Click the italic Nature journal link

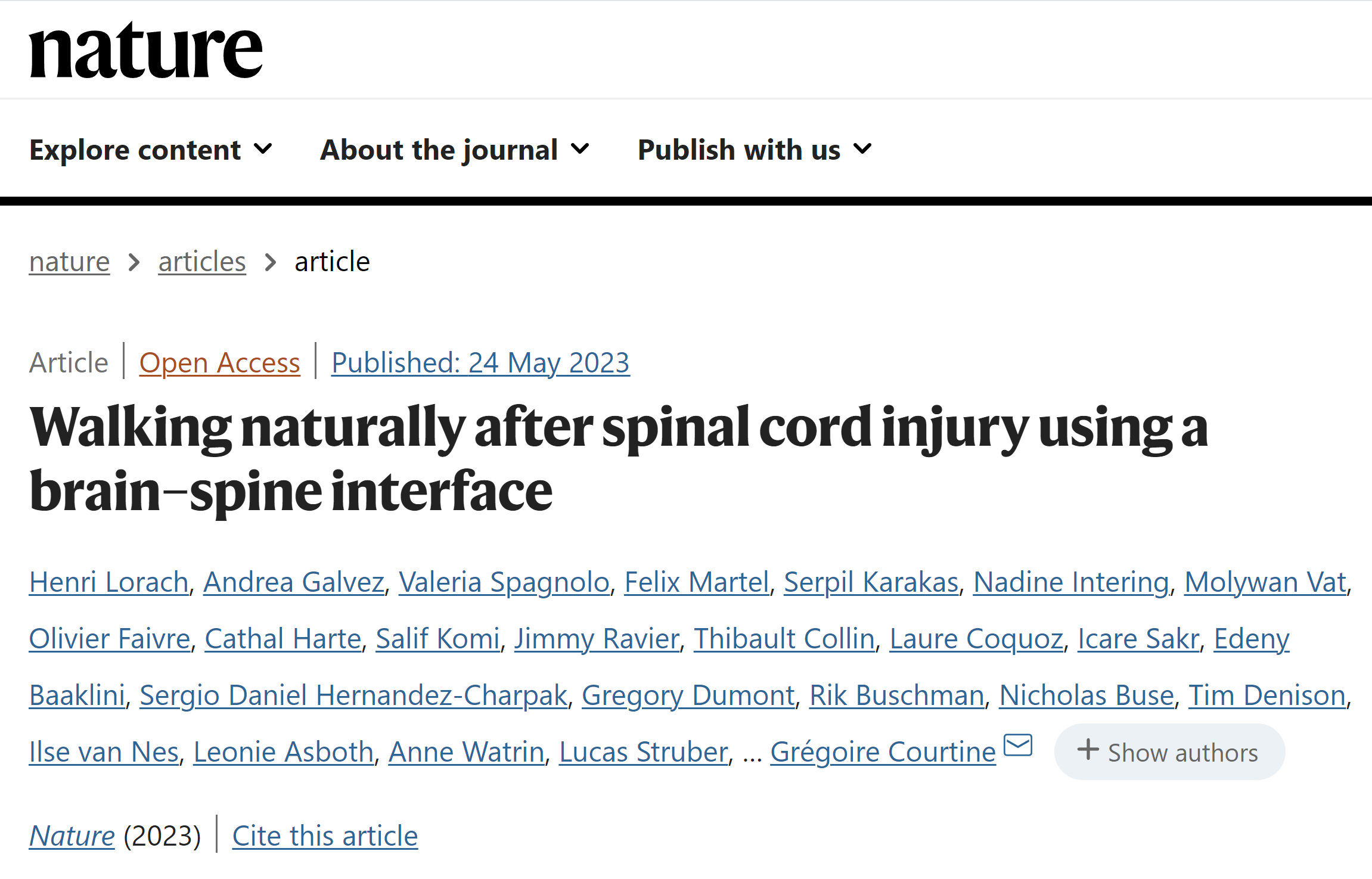tap(72, 835)
